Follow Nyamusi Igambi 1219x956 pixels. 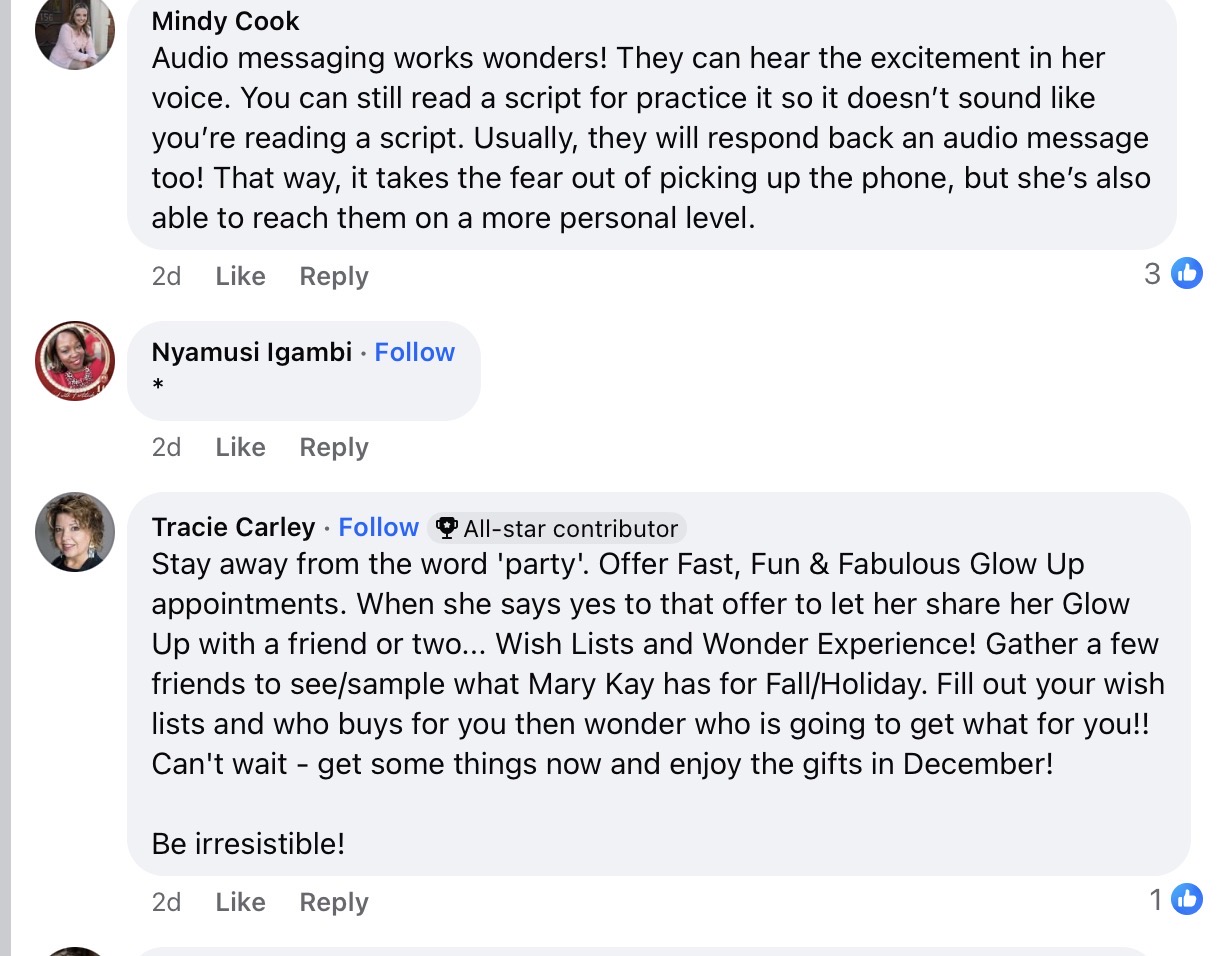click(x=414, y=352)
